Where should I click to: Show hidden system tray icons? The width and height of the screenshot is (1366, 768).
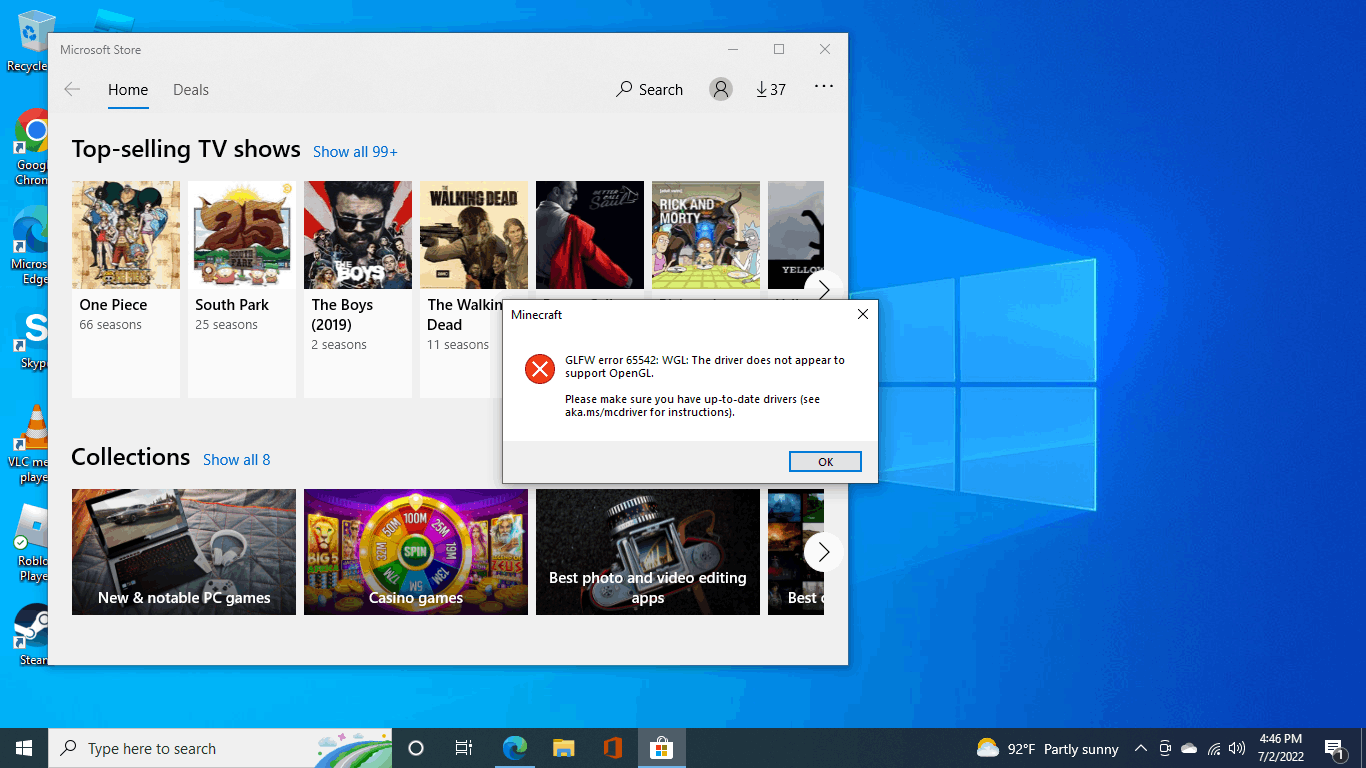[1140, 748]
